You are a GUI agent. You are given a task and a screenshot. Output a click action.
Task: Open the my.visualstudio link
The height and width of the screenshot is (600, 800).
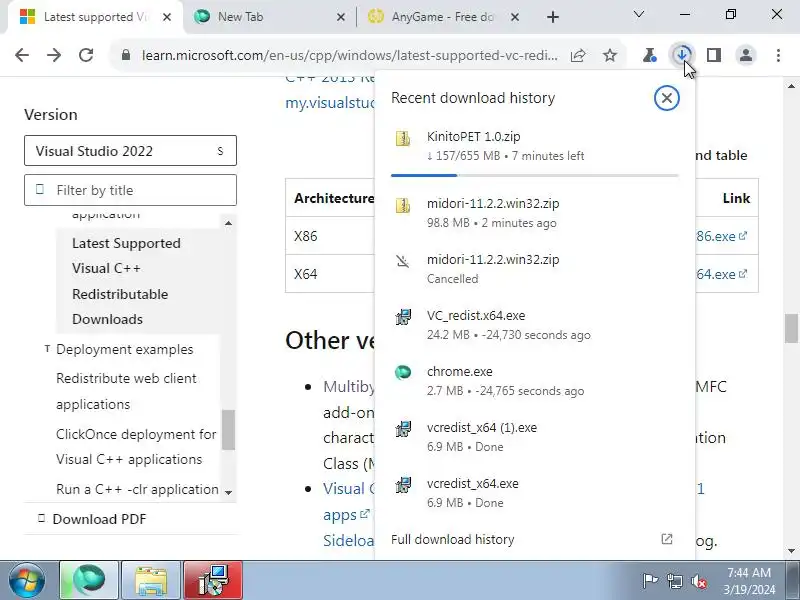pyautogui.click(x=330, y=103)
